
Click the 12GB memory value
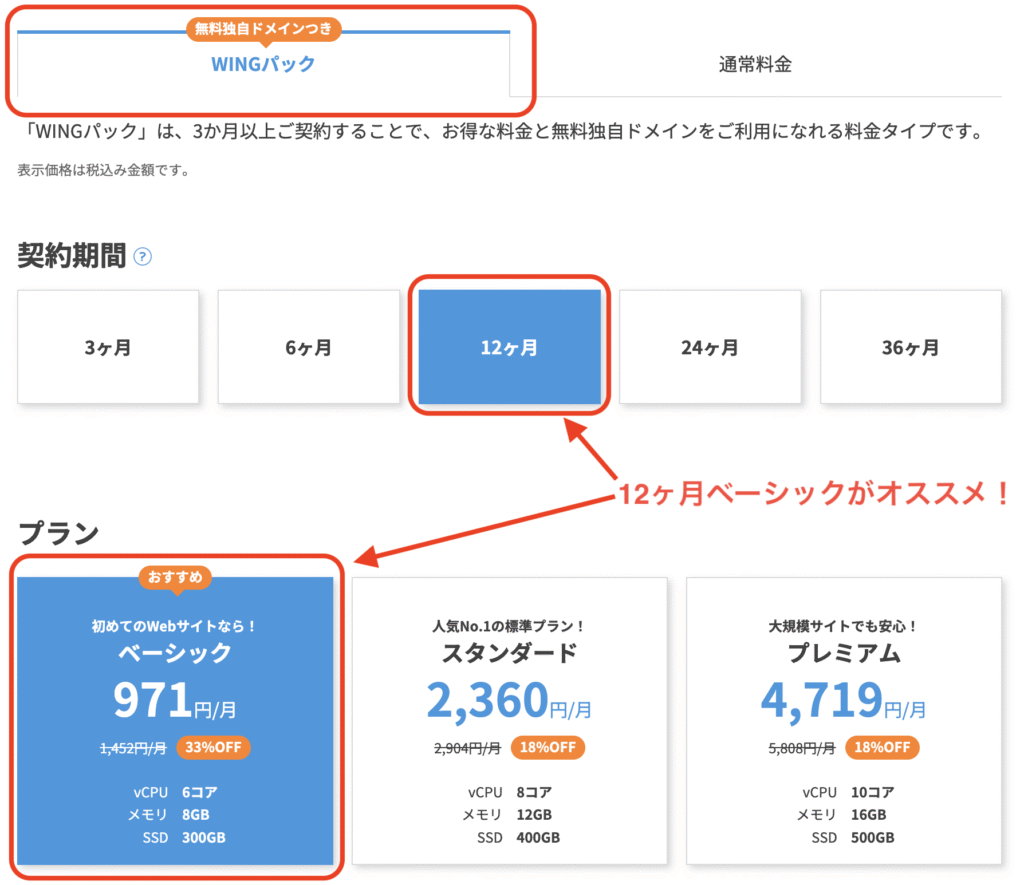[534, 814]
